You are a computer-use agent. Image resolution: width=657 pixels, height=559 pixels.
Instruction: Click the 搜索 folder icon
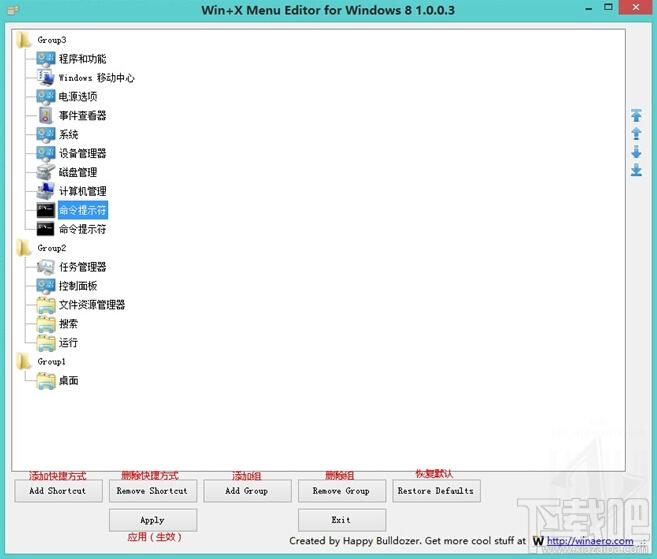pyautogui.click(x=46, y=324)
